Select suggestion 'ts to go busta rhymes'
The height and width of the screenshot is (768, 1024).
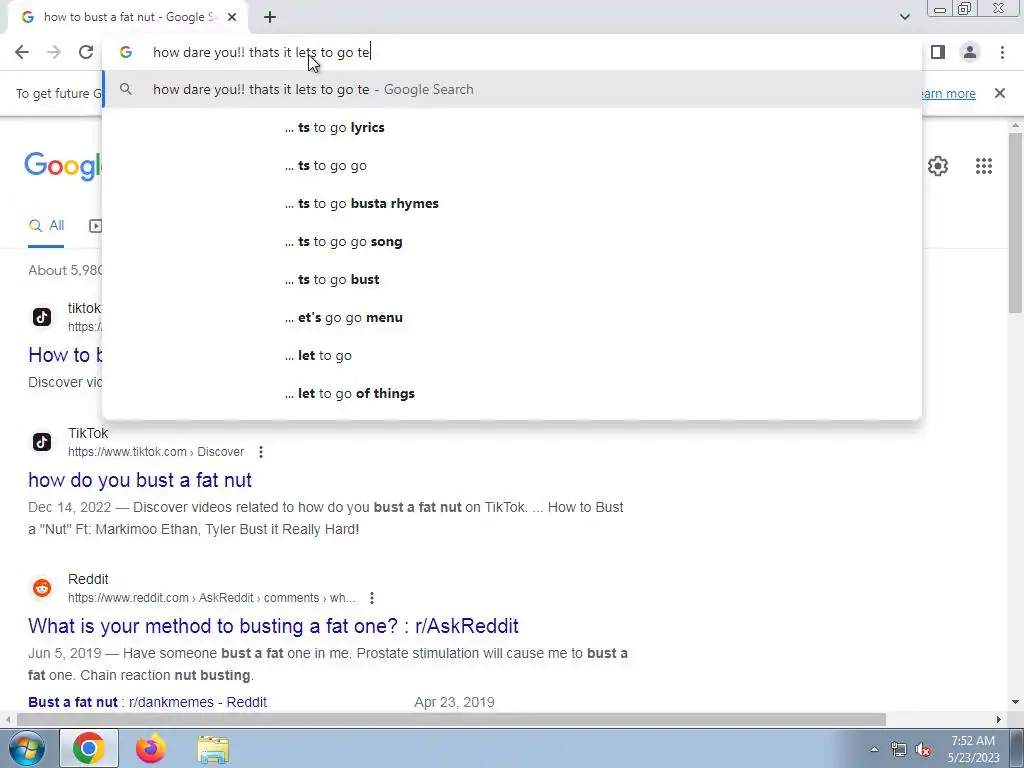[512, 204]
